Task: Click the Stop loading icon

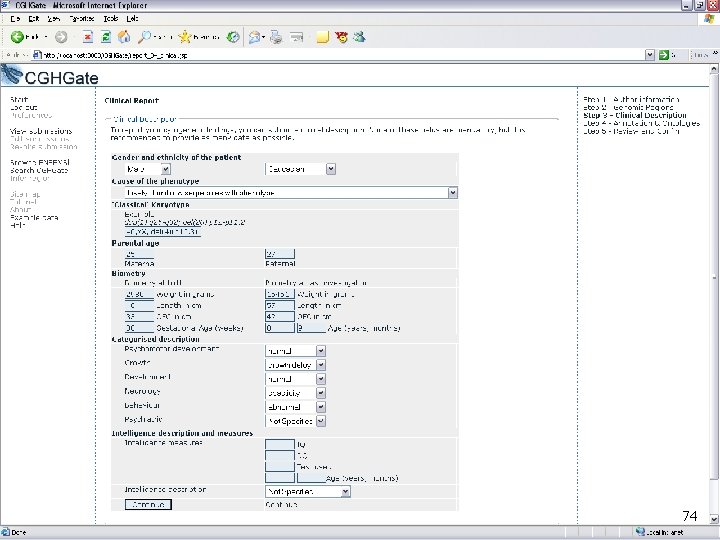Action: click(87, 37)
